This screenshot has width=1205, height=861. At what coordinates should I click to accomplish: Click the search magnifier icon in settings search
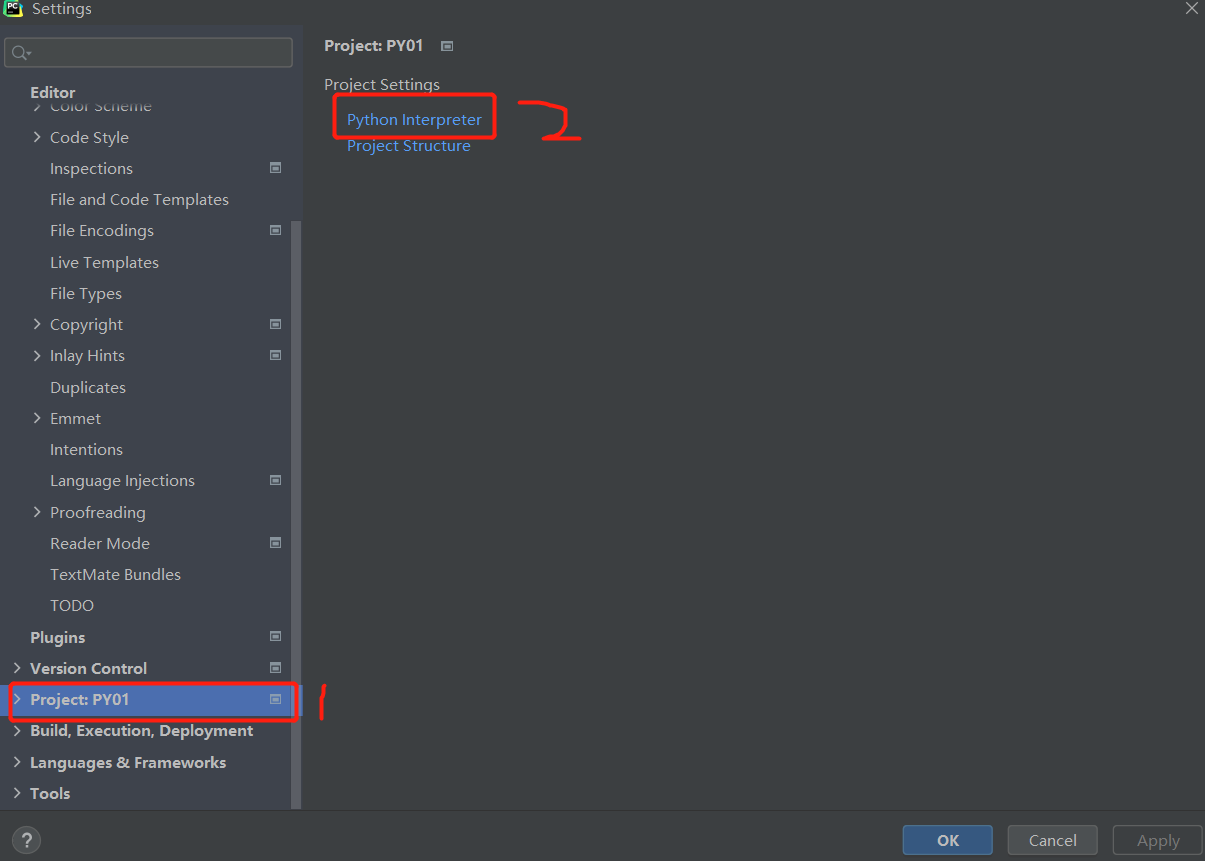(x=20, y=53)
